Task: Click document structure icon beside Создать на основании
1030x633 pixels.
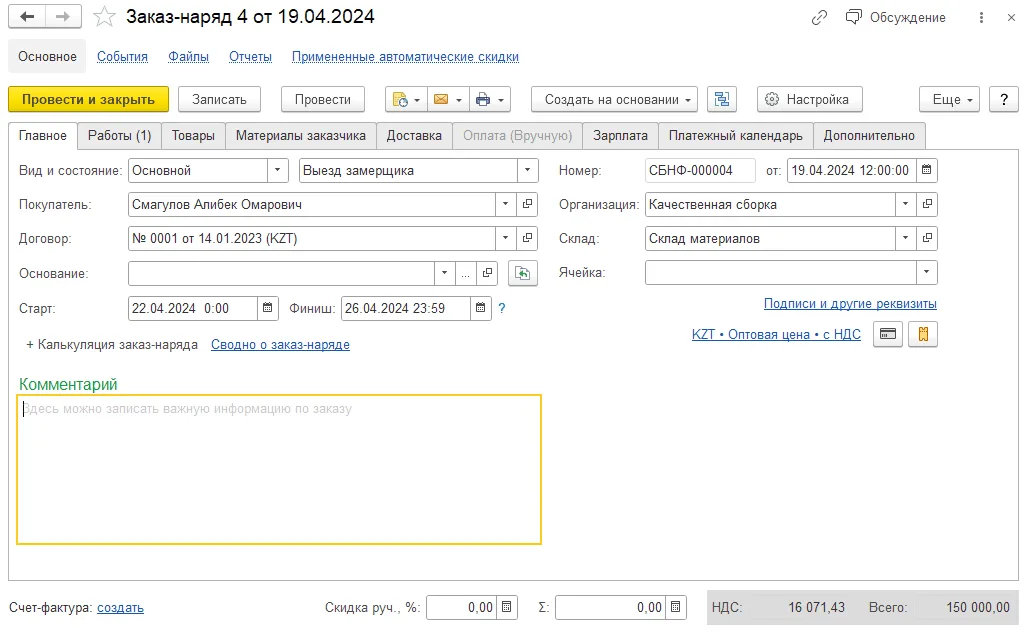Action: (x=722, y=100)
